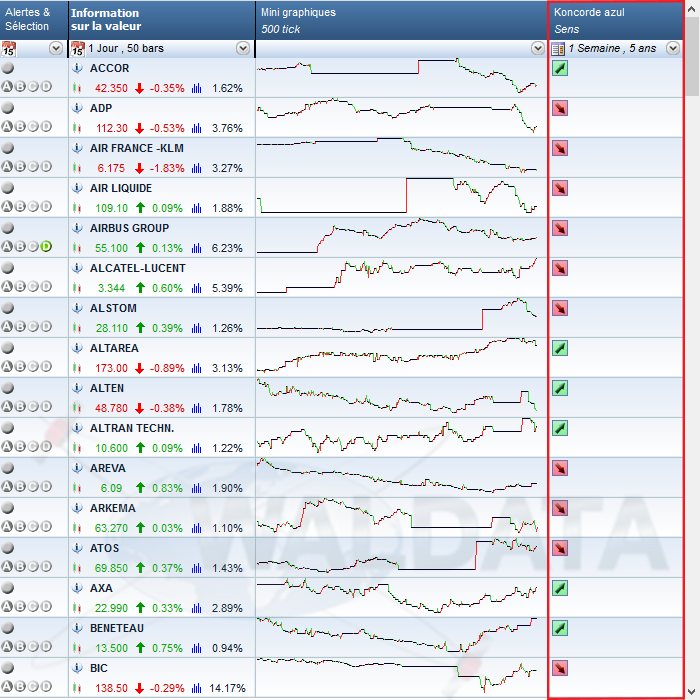Click the green up Koncorde arrow for ACCOR
This screenshot has width=700, height=700.
pyautogui.click(x=560, y=68)
